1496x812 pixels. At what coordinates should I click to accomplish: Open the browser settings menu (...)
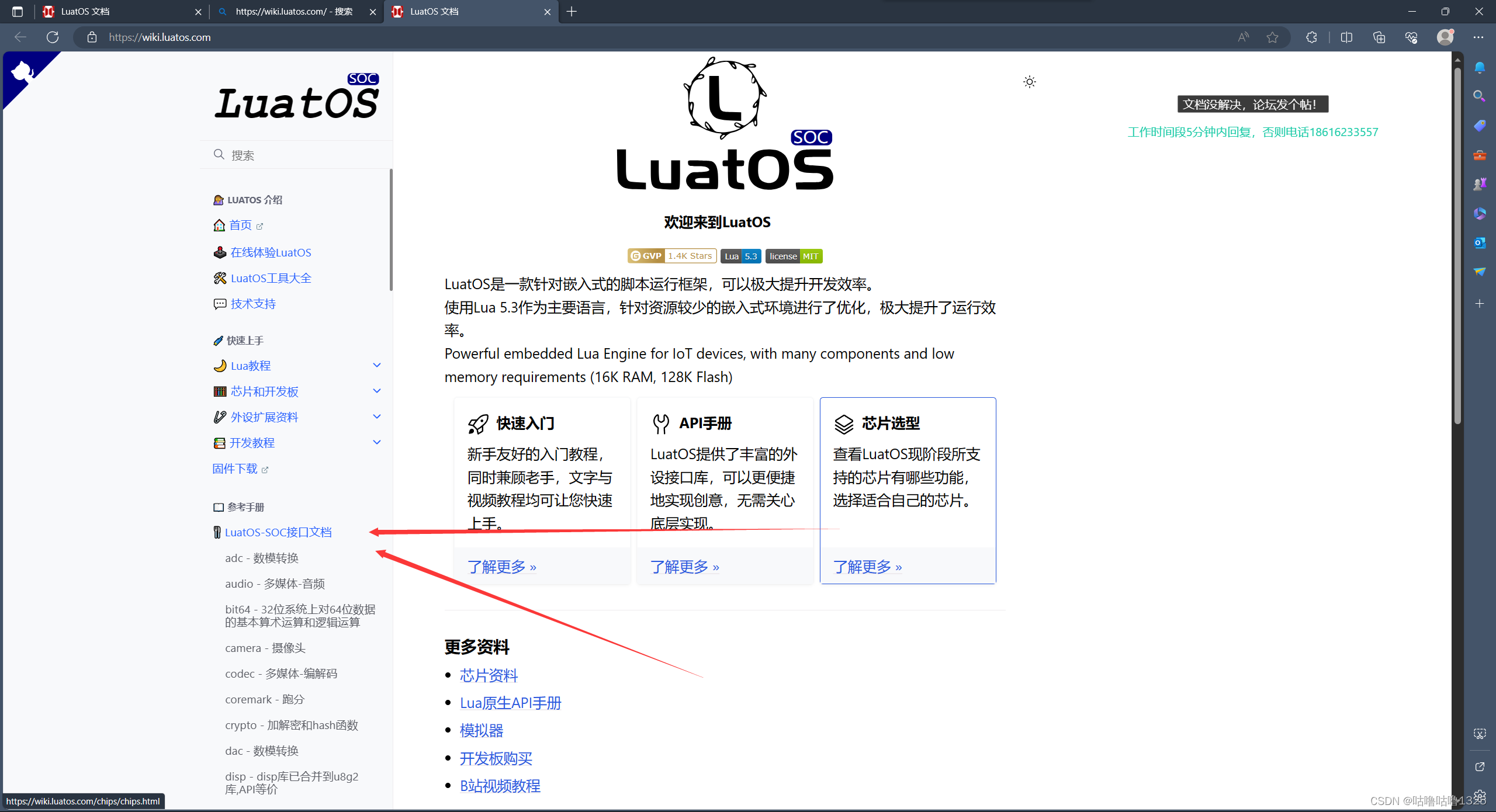(x=1478, y=37)
